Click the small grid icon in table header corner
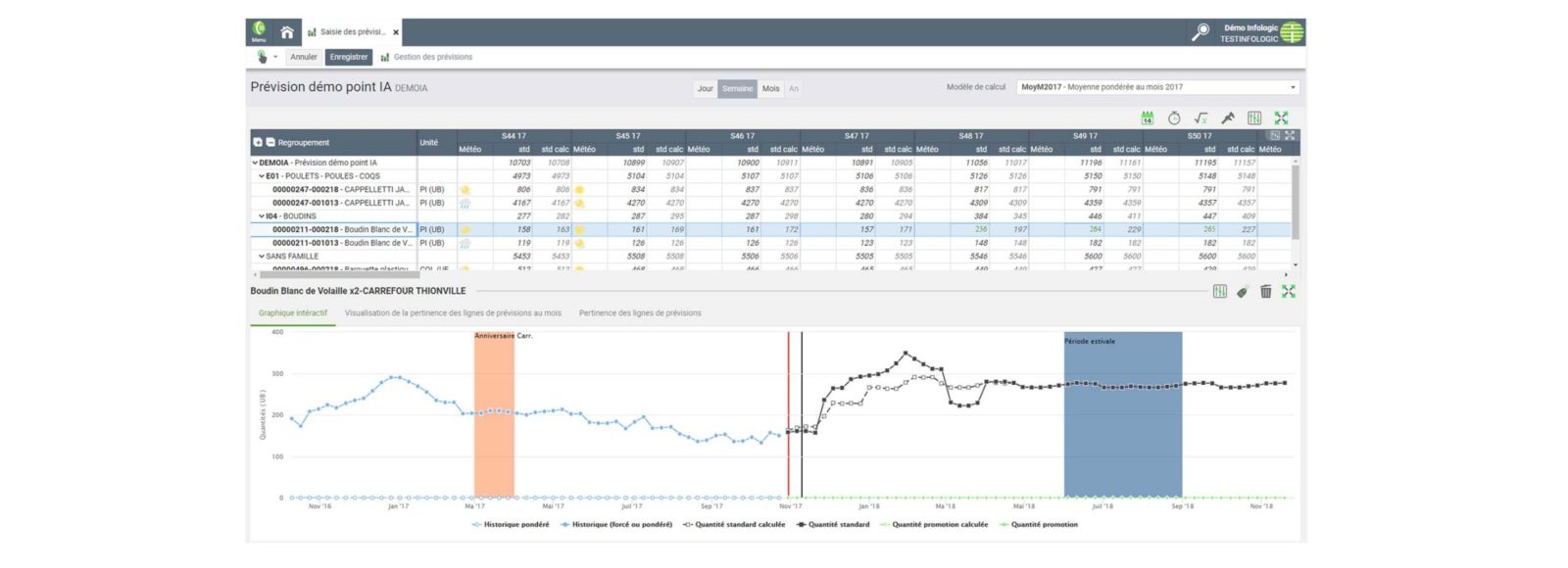1568x568 pixels. point(1275,135)
